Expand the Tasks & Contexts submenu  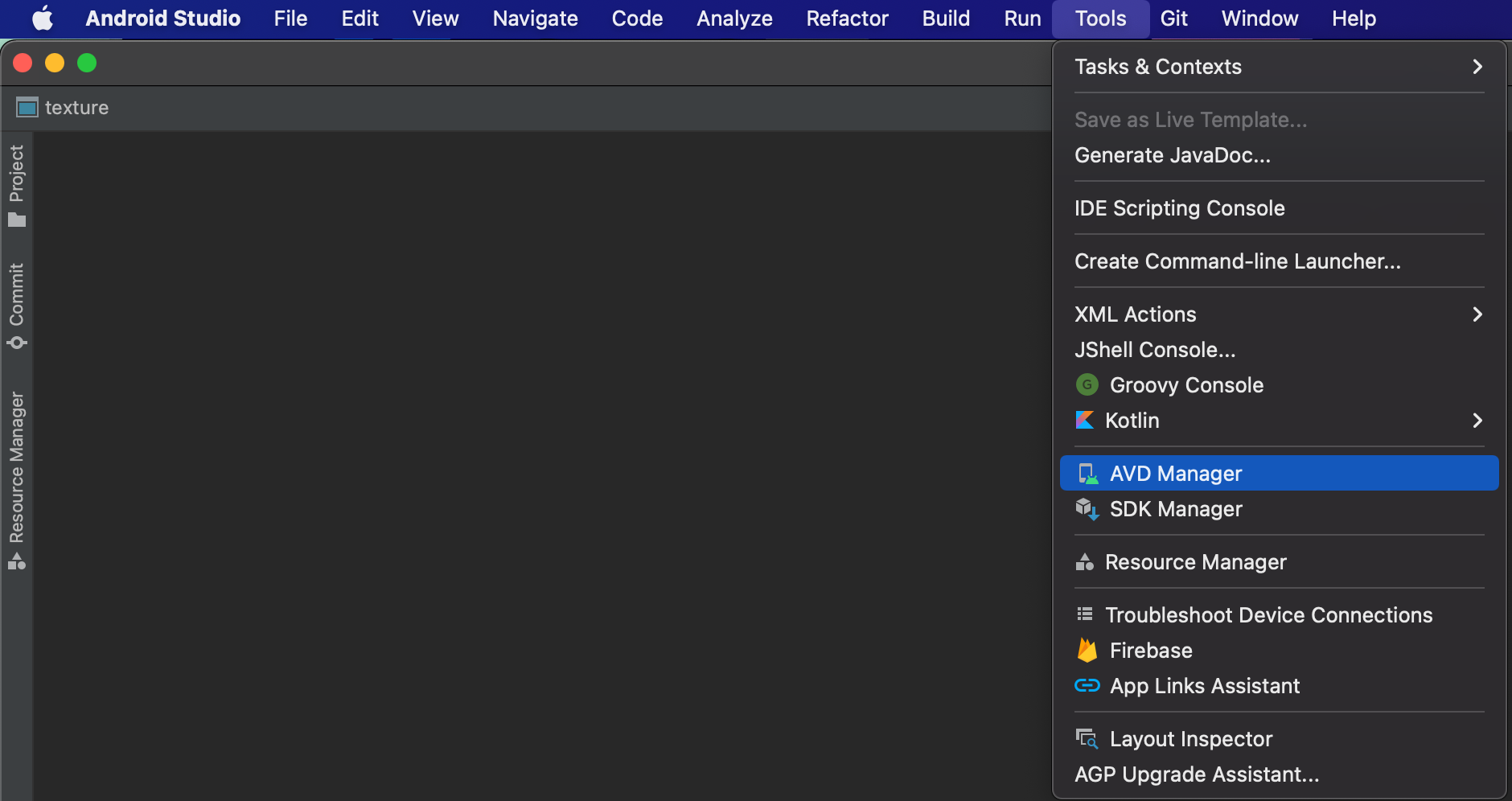(1279, 66)
